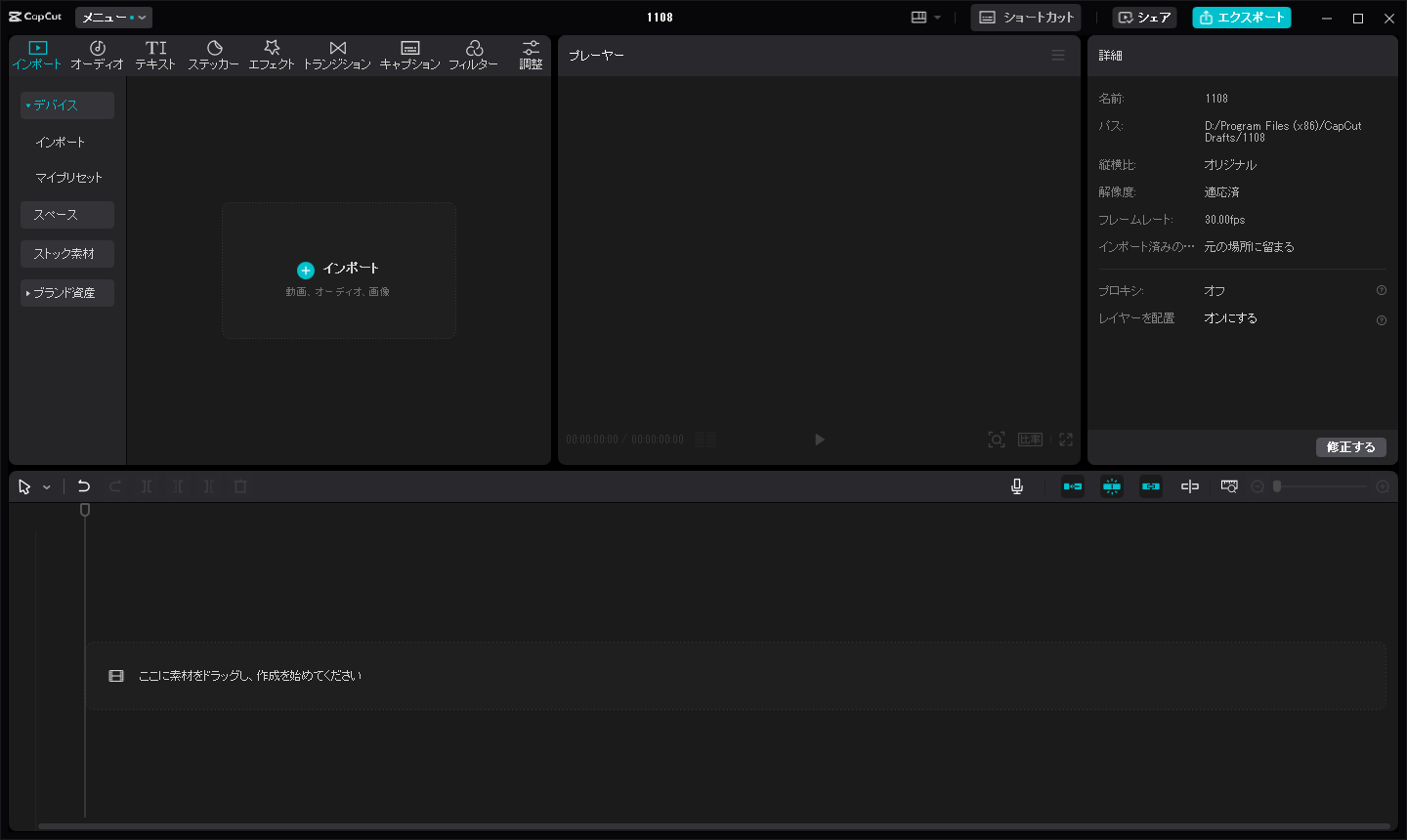Open the Text (テキスト) tab

155,55
